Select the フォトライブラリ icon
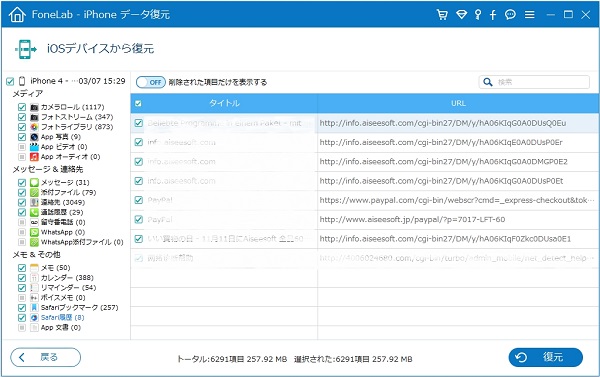 (34, 127)
